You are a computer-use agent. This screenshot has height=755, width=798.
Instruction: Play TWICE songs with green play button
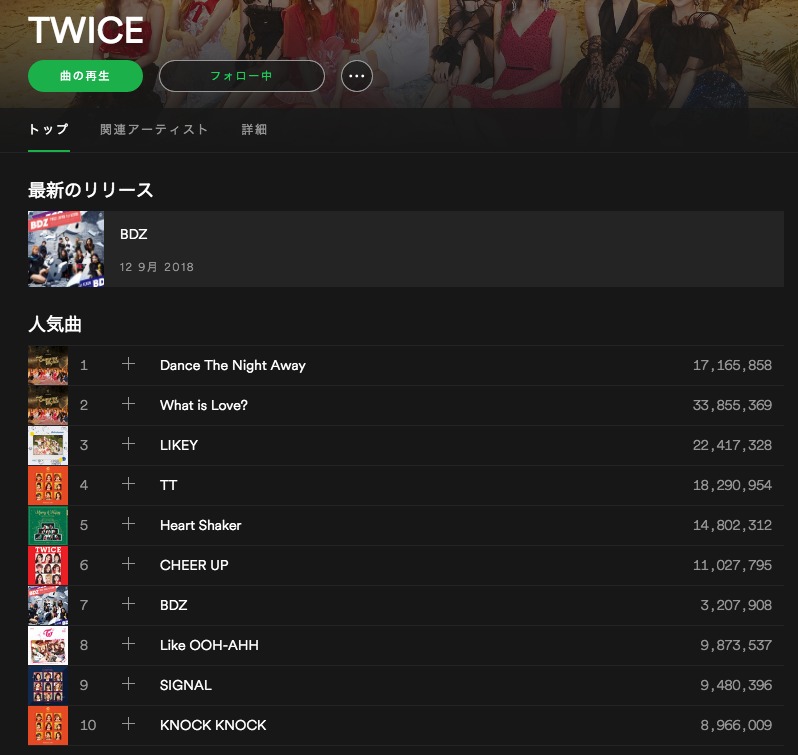point(85,76)
